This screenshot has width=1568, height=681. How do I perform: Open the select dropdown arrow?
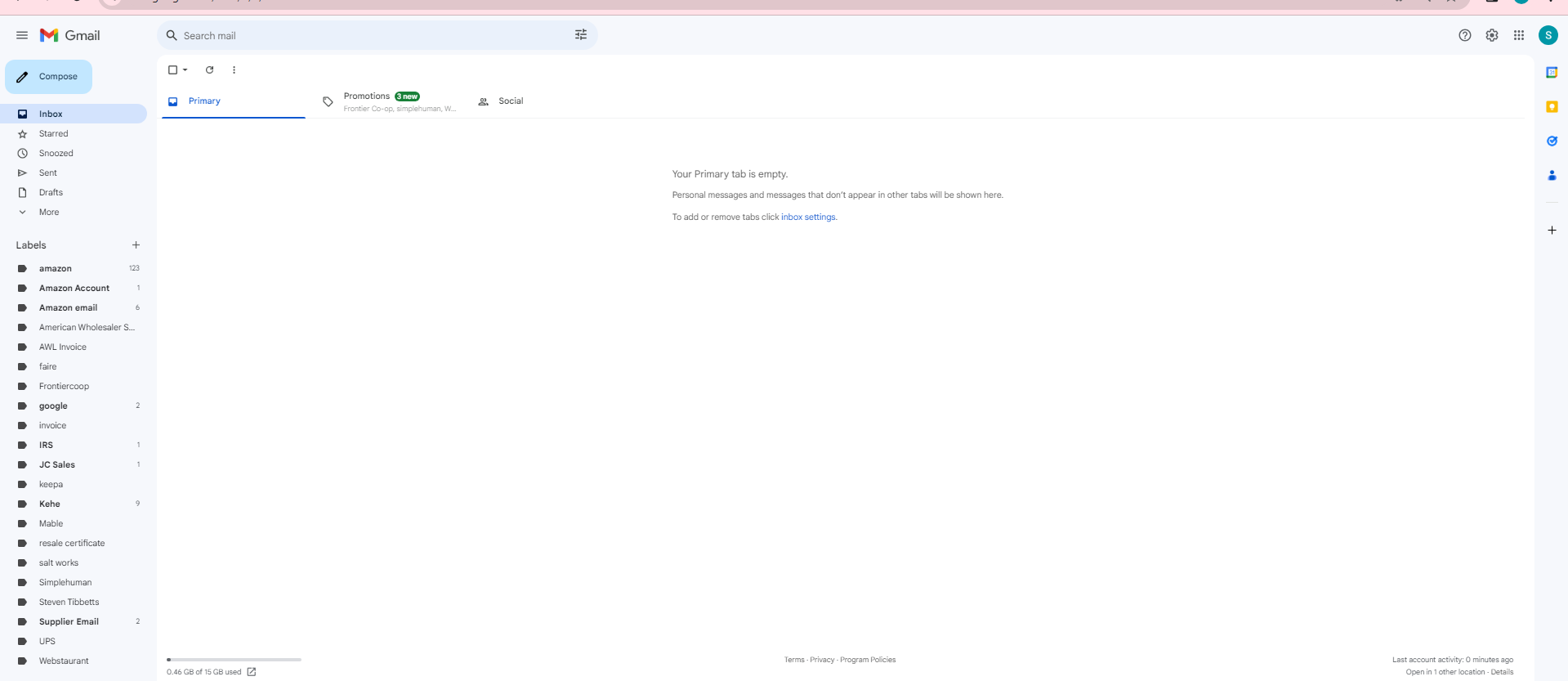pos(185,69)
